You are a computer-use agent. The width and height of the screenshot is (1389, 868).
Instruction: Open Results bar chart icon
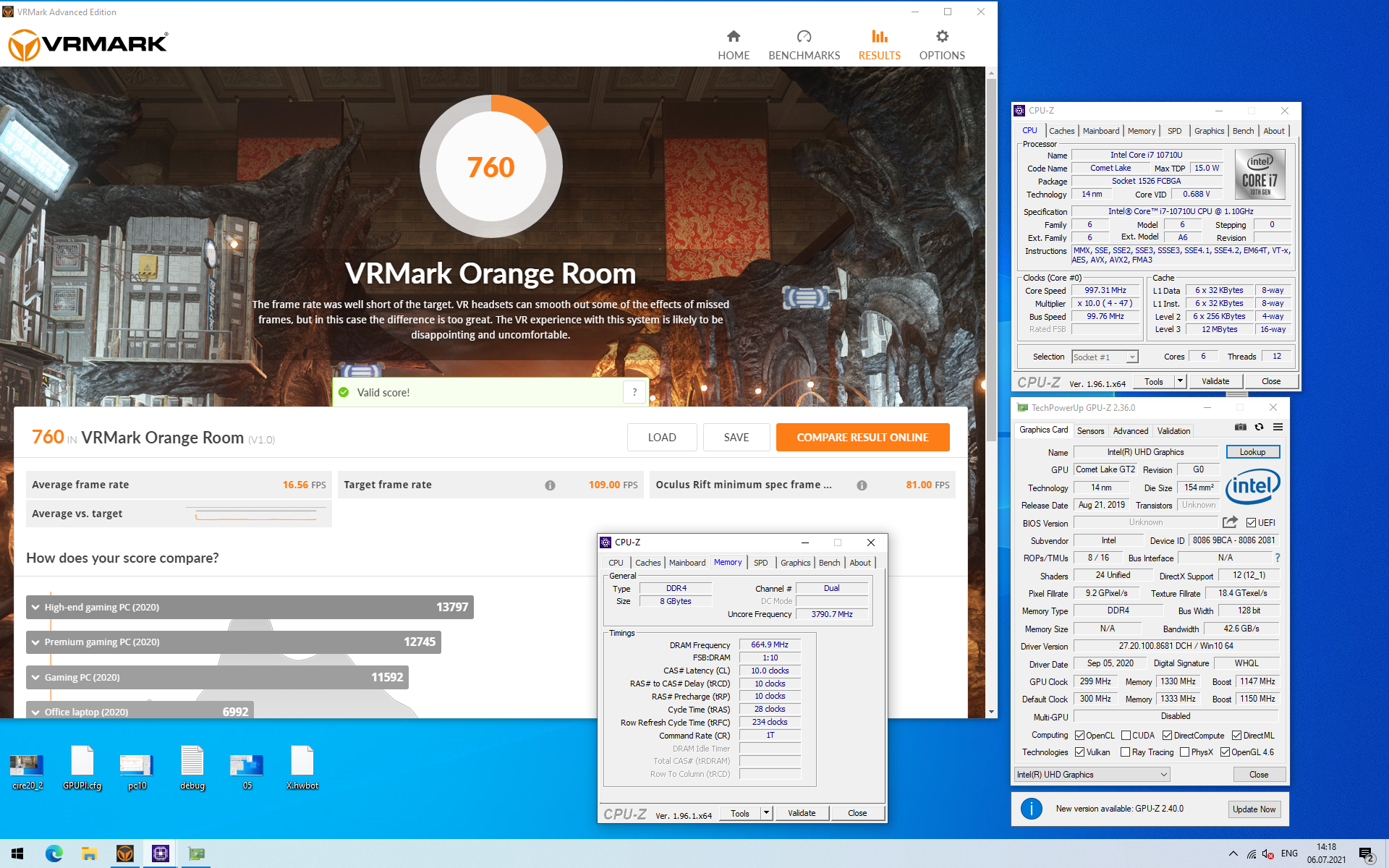tap(879, 36)
